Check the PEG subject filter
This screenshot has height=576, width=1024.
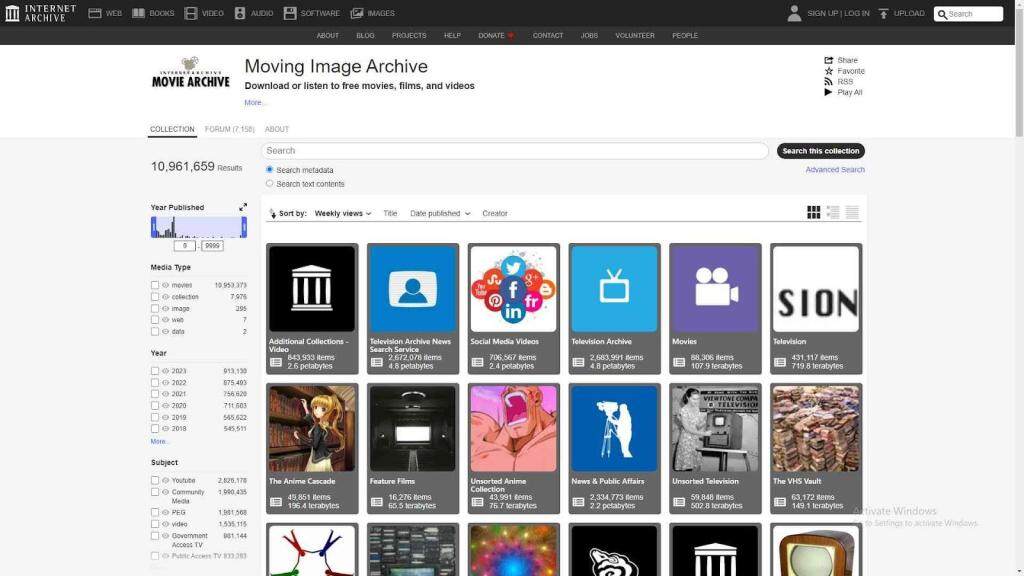(x=155, y=513)
